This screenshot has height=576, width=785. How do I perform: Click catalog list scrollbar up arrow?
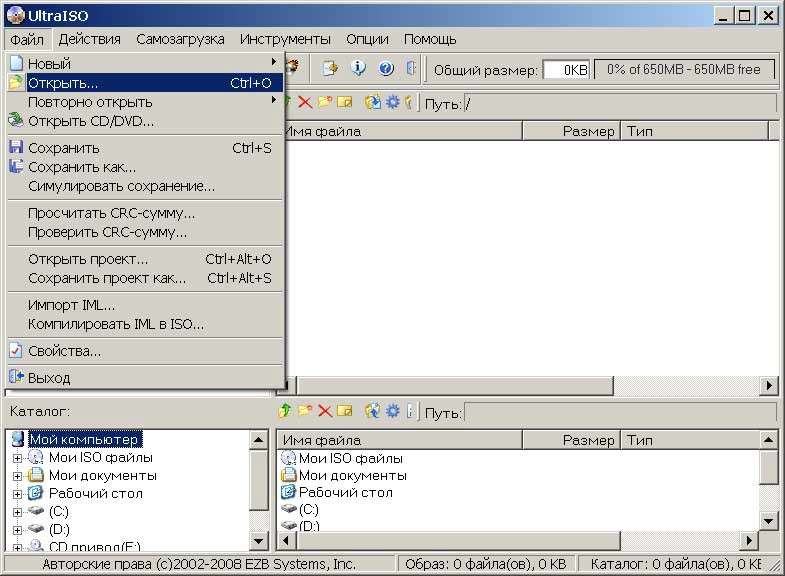pyautogui.click(x=768, y=440)
